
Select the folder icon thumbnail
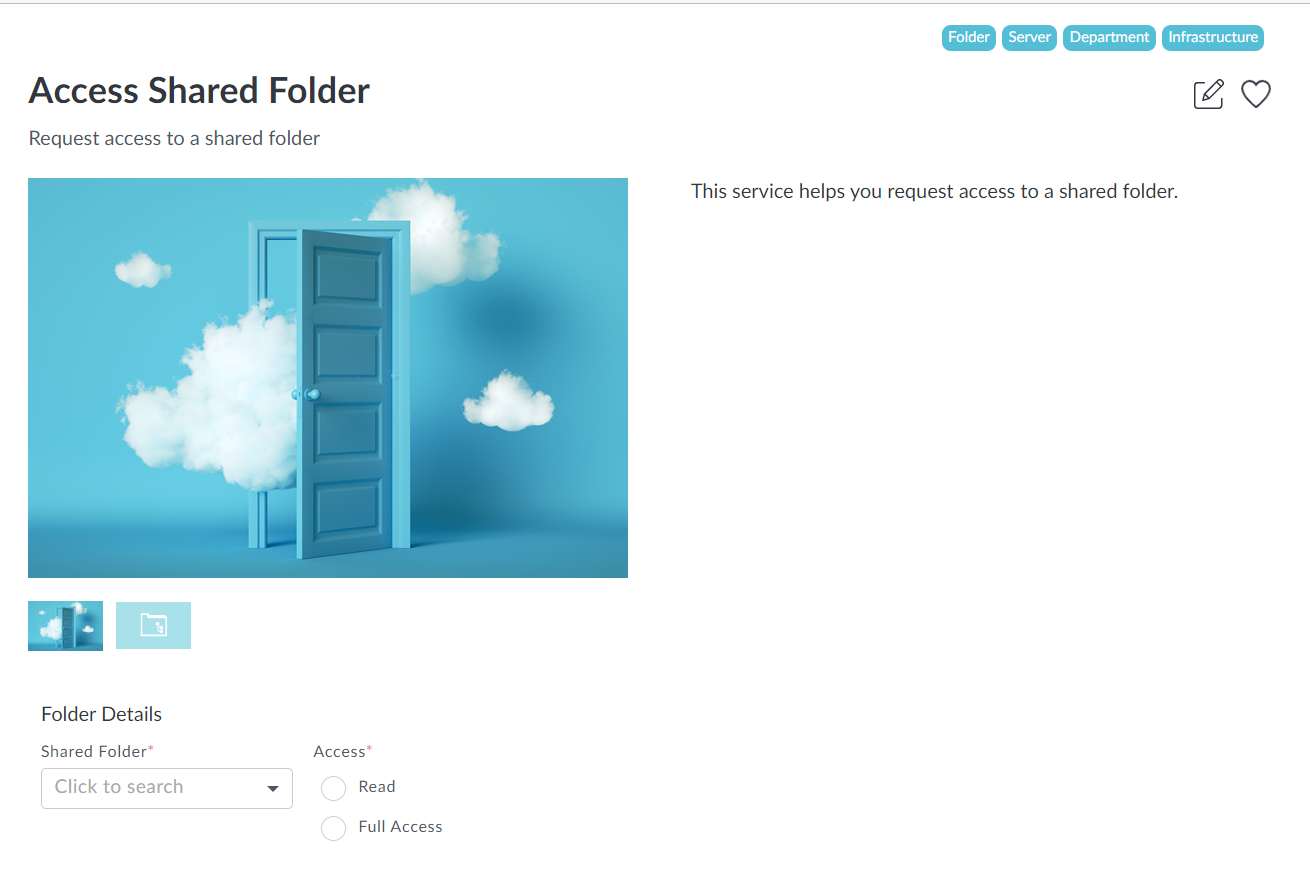[x=153, y=625]
